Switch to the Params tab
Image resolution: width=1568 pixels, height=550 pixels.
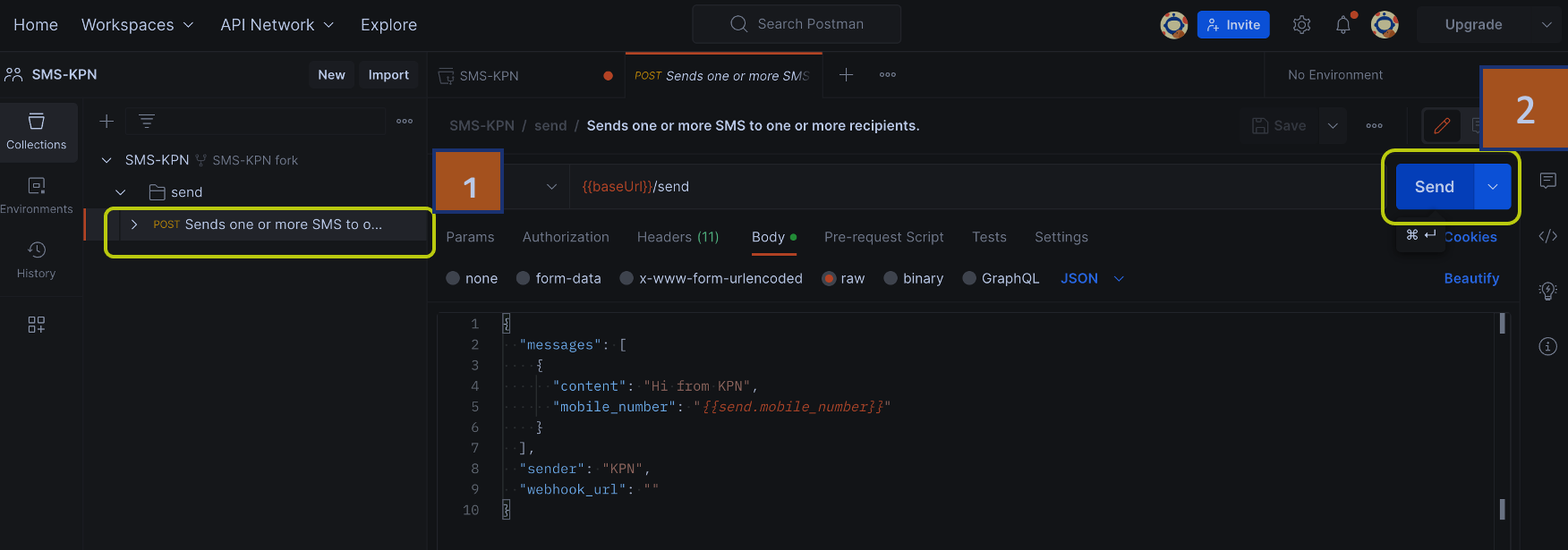pyautogui.click(x=470, y=237)
